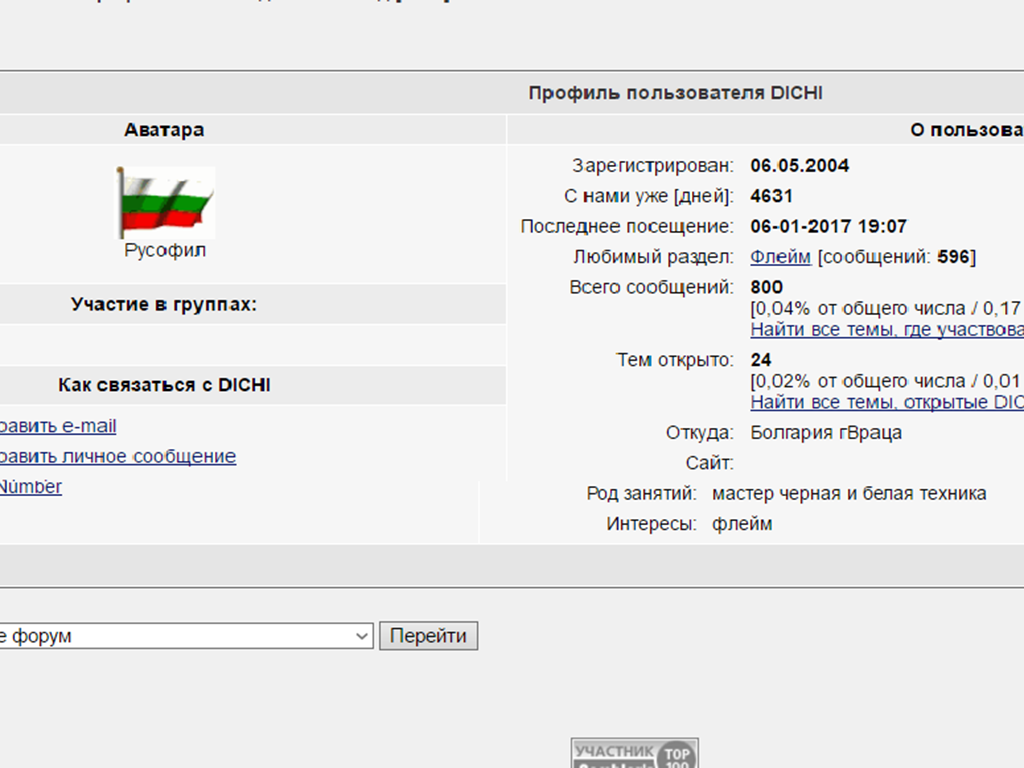Click the Участие в группах header
Viewport: 1024px width, 768px height.
click(164, 304)
